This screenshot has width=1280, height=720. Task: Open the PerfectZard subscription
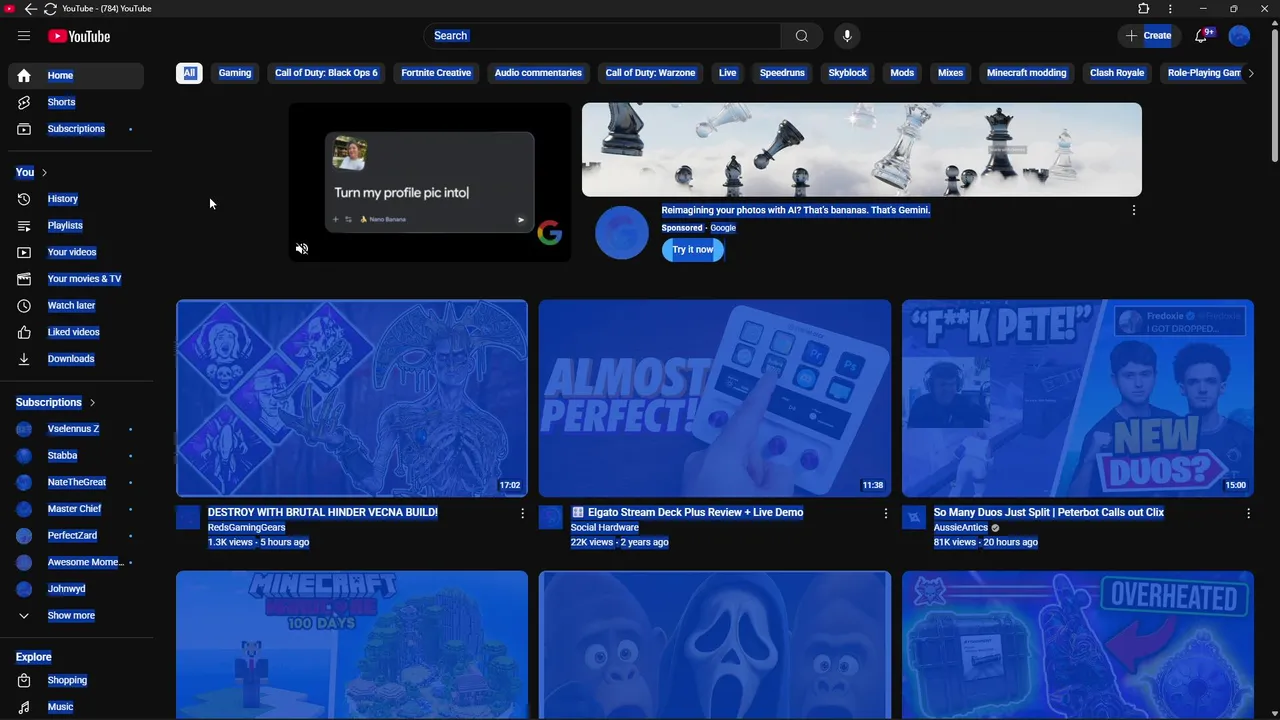pyautogui.click(x=76, y=536)
